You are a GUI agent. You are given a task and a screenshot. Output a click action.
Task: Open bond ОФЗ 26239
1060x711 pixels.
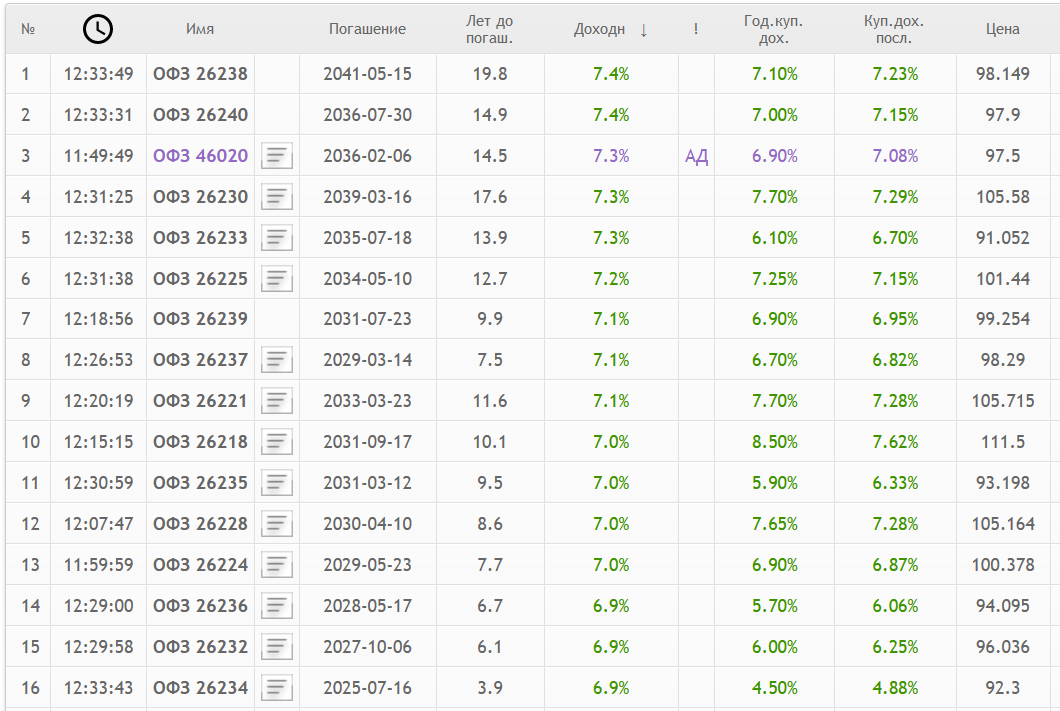[200, 319]
